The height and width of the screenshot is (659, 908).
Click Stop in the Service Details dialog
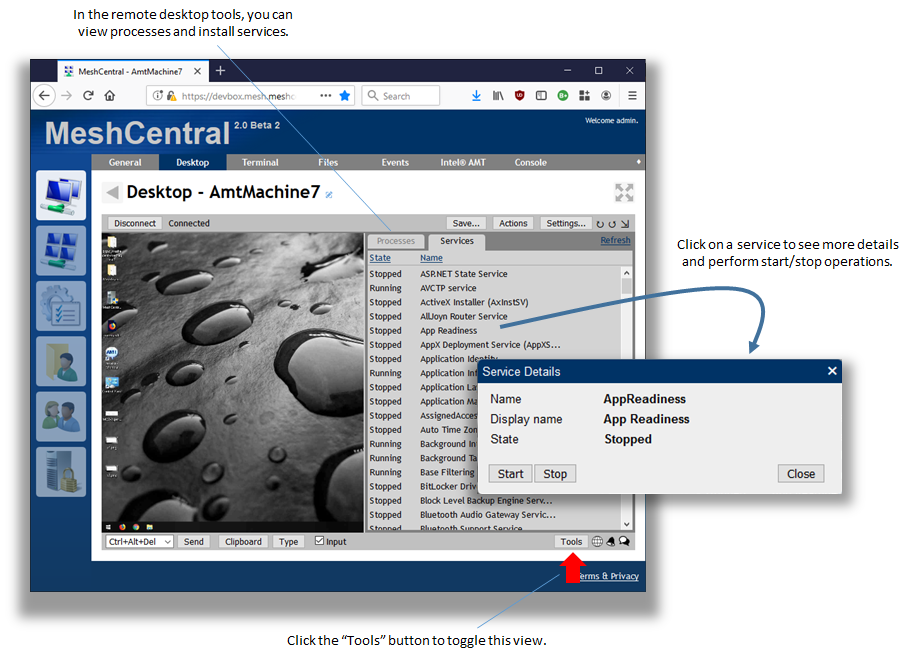555,474
